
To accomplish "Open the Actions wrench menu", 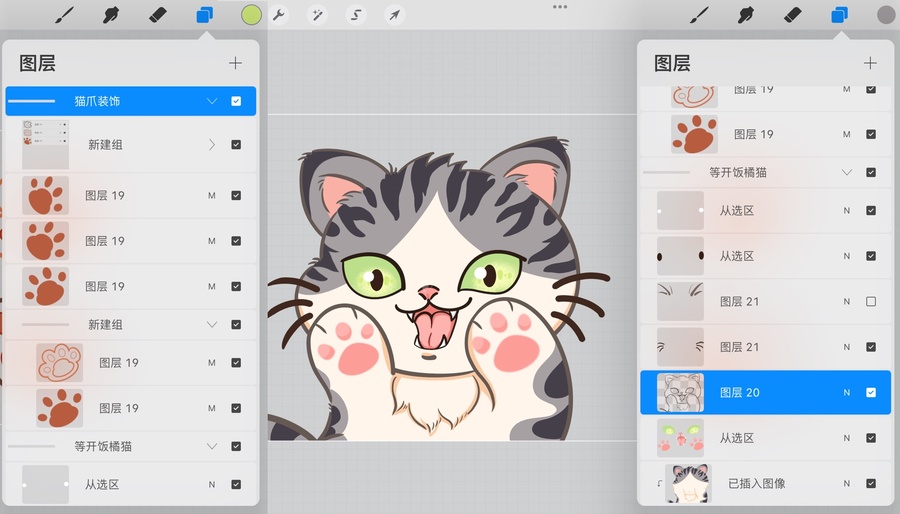I will [x=279, y=15].
